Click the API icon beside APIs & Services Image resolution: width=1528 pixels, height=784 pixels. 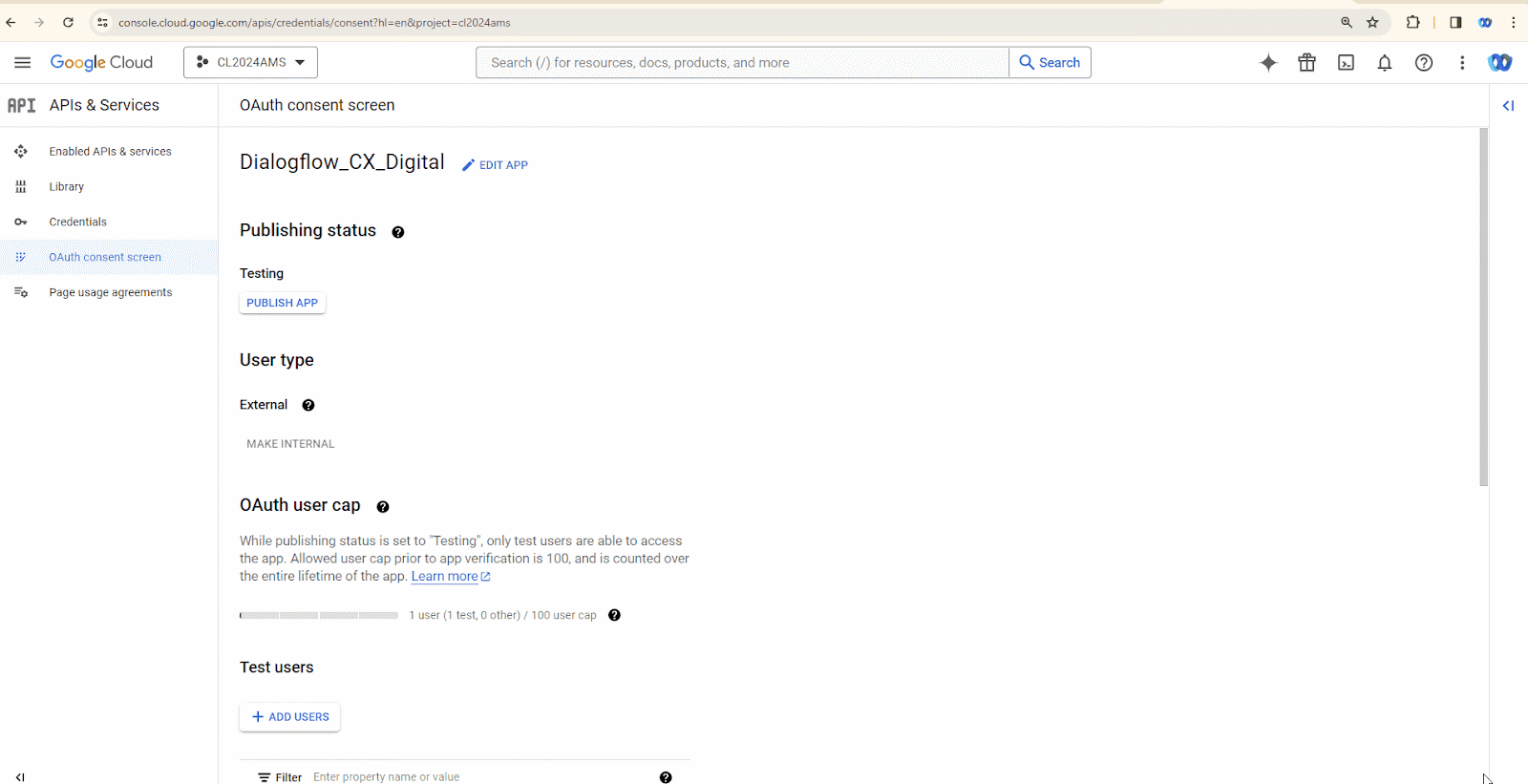click(21, 105)
